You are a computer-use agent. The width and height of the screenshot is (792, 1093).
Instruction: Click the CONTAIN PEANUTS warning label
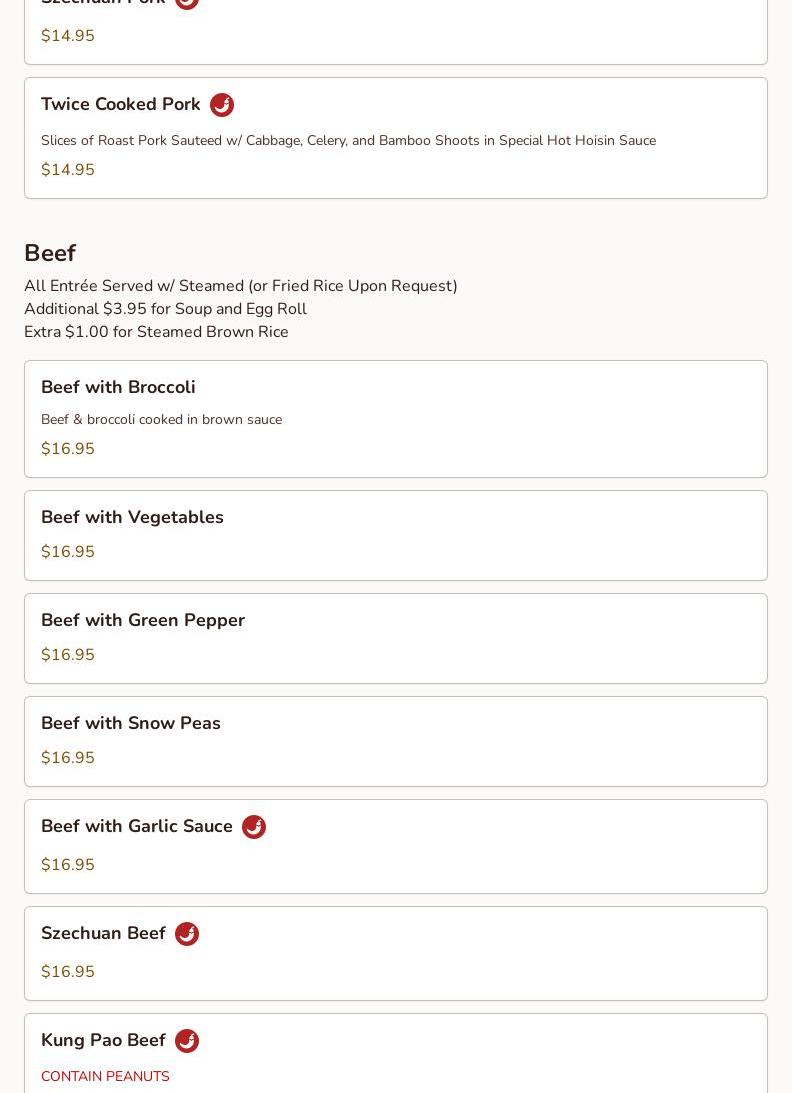point(105,1076)
